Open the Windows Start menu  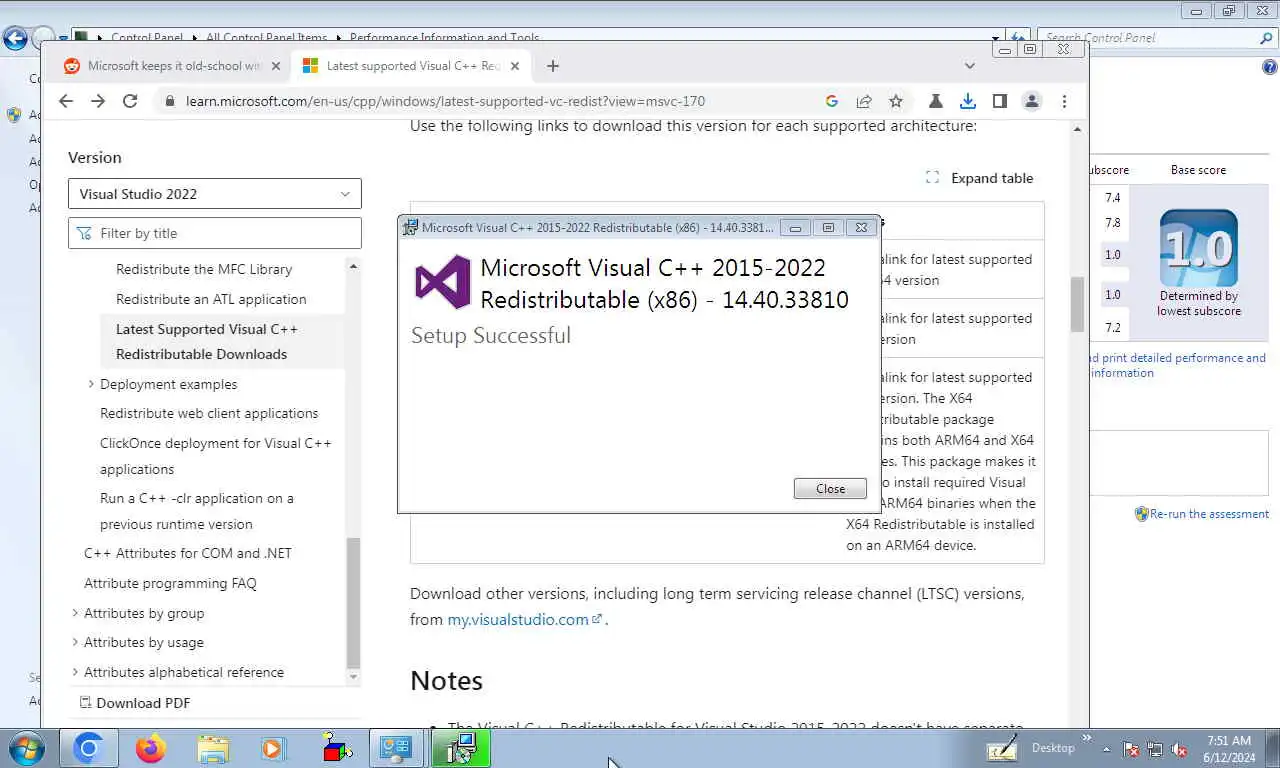tap(24, 748)
